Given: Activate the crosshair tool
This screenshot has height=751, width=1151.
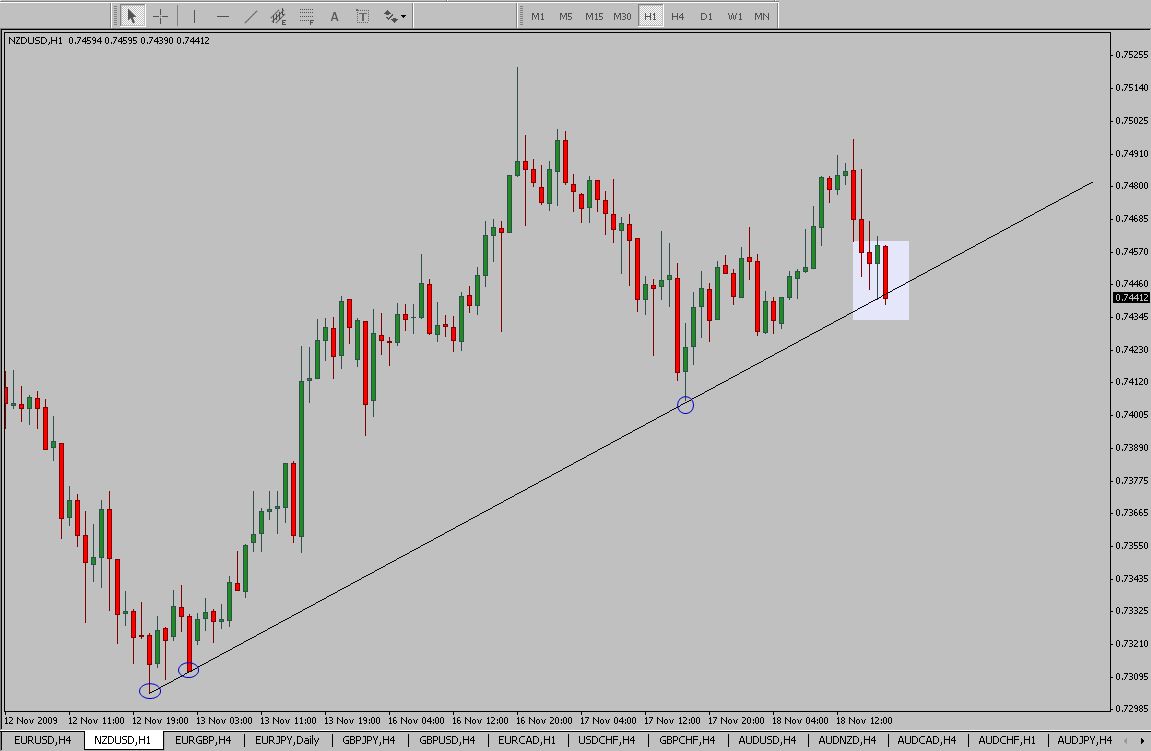Looking at the screenshot, I should click(160, 16).
